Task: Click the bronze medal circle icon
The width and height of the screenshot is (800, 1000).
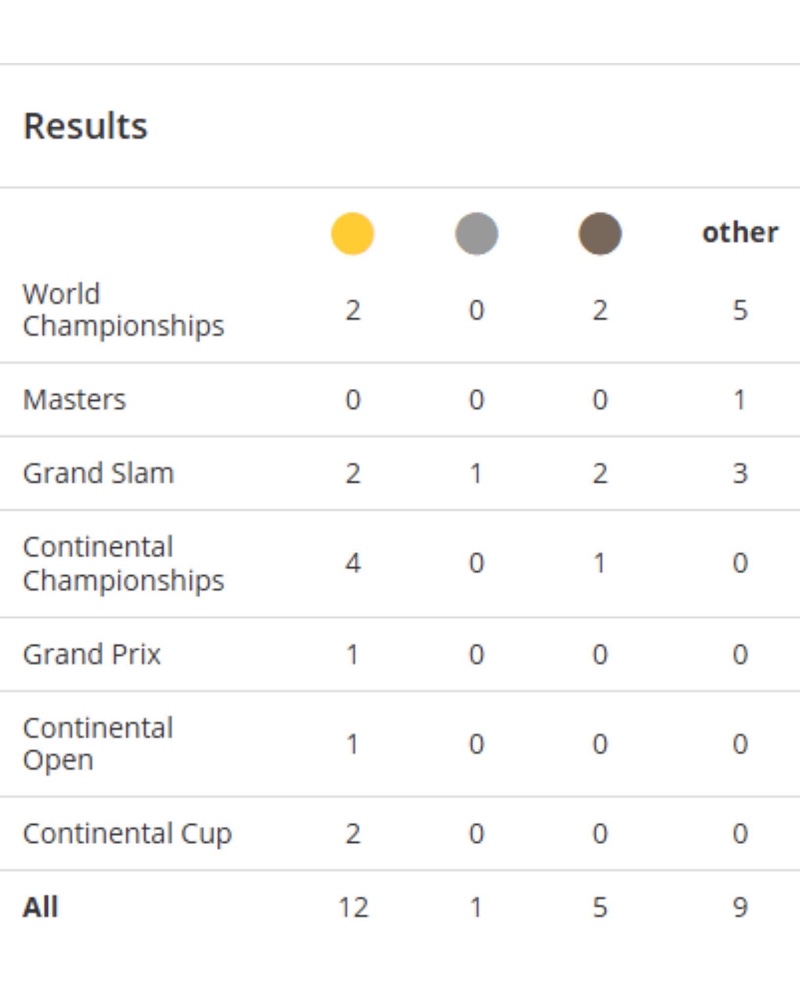Action: pyautogui.click(x=600, y=234)
